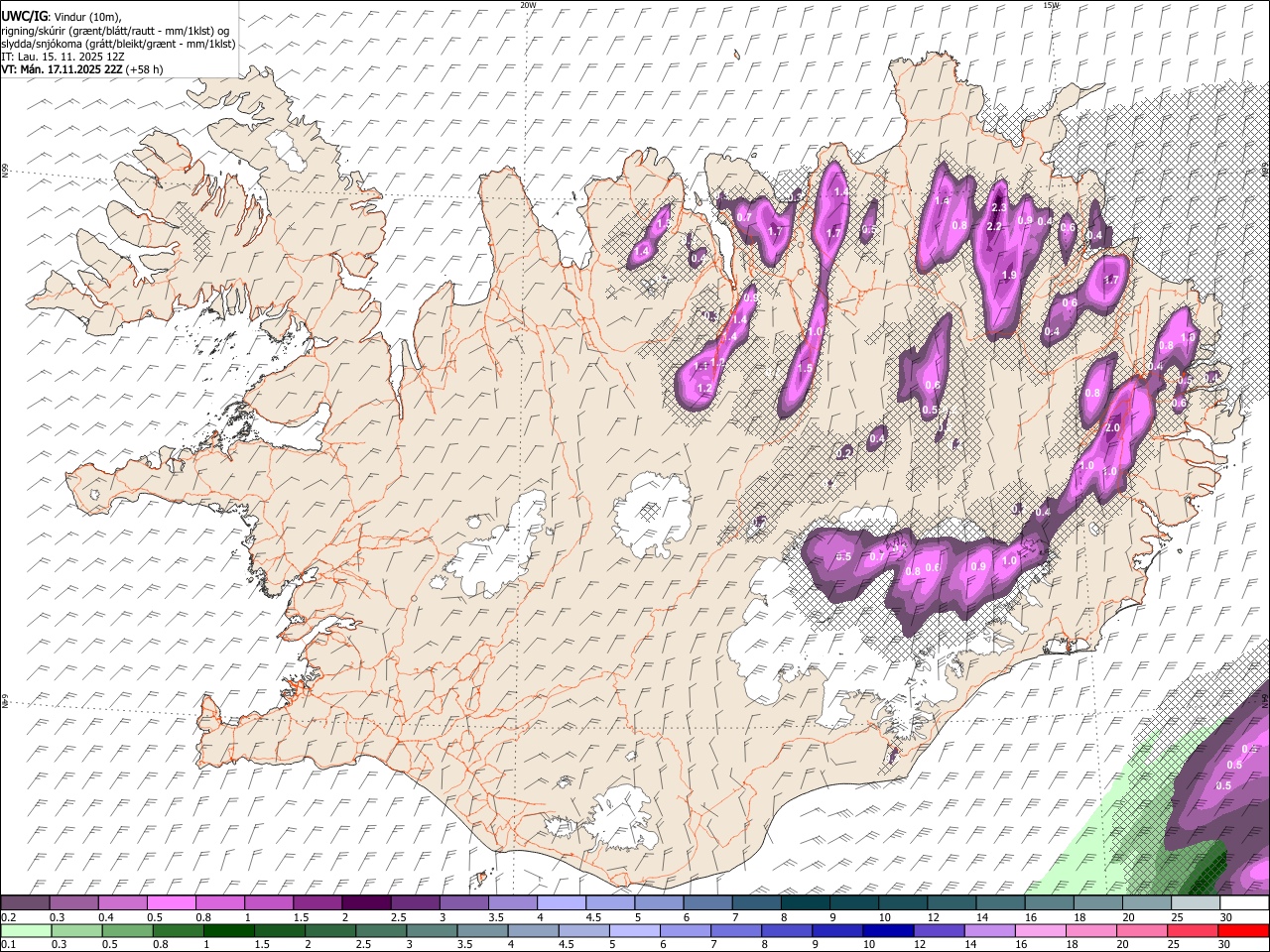Click the '20W' longitude label at the top edge
The image size is (1270, 952).
coord(527,5)
